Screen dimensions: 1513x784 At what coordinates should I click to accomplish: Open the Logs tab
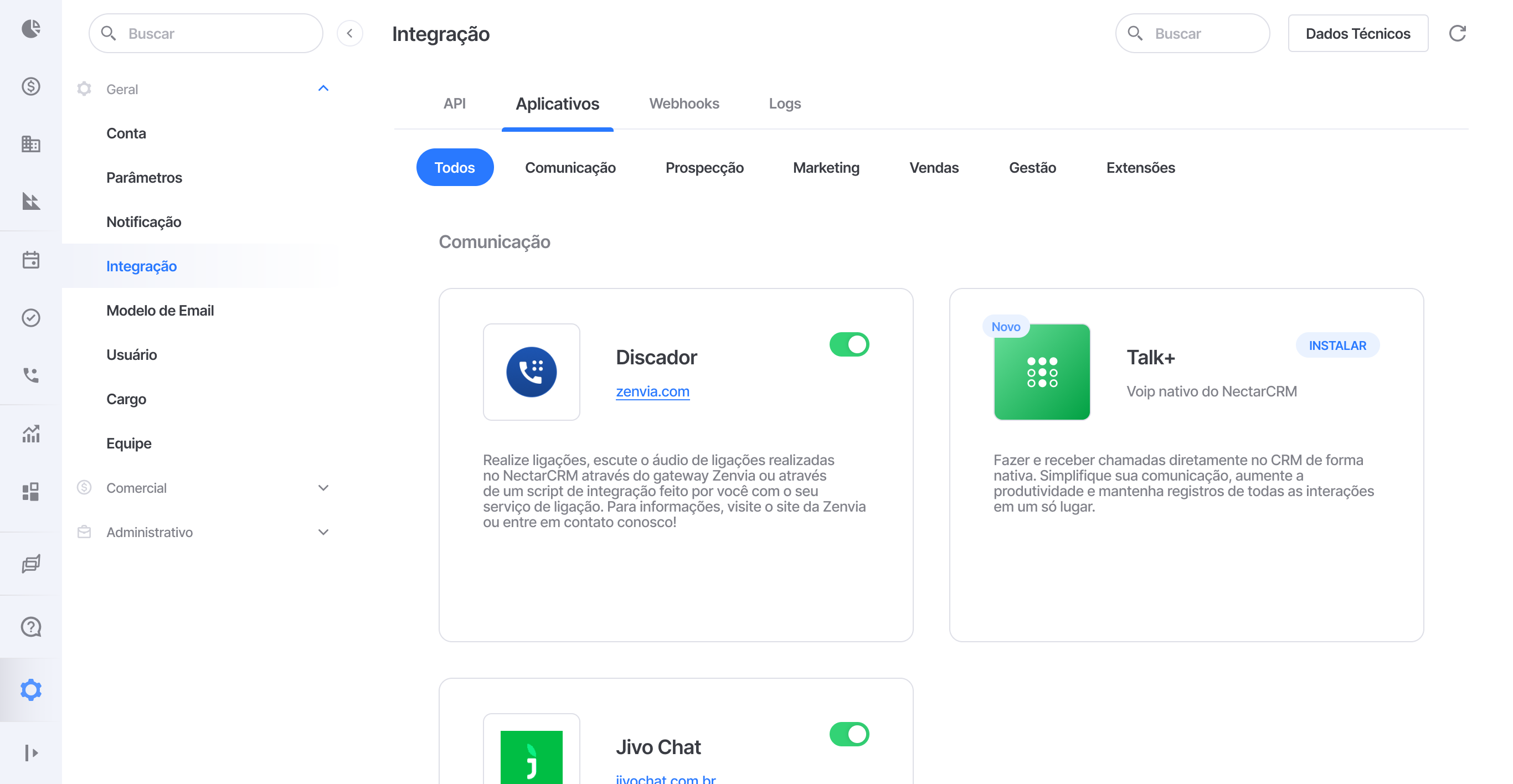click(785, 104)
